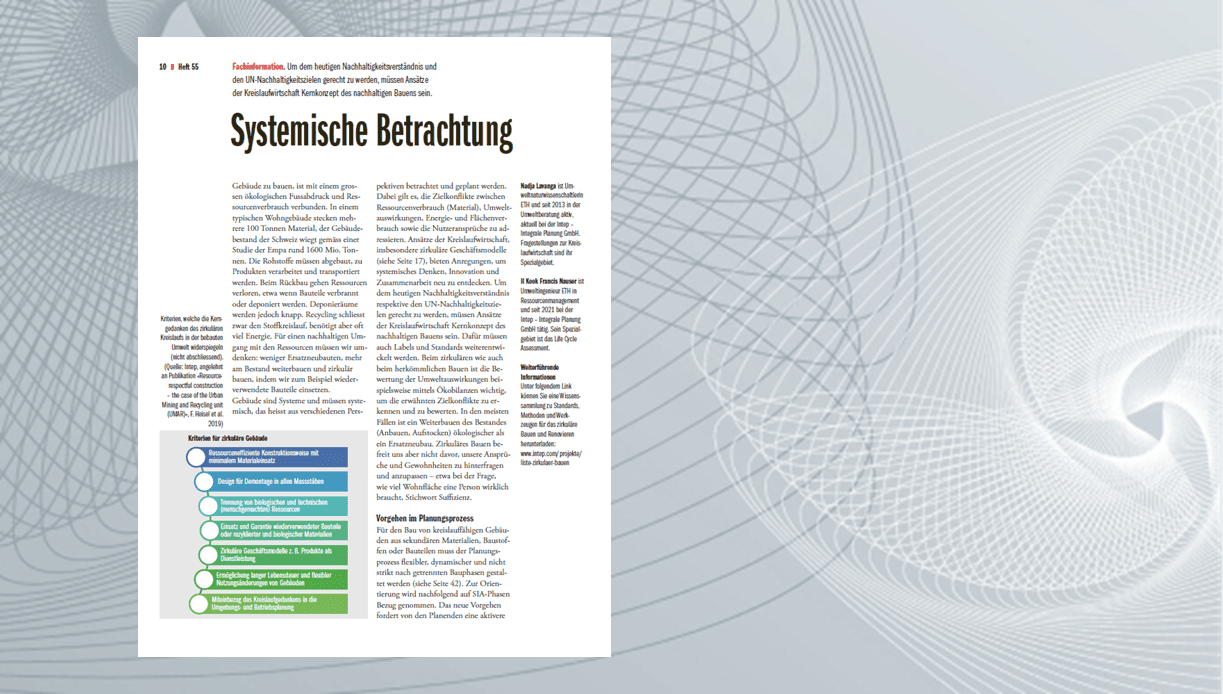Image resolution: width=1223 pixels, height=694 pixels.
Task: Click the 'Kriterien für zirkuläre Gebäude' diagram title
Action: 228,438
